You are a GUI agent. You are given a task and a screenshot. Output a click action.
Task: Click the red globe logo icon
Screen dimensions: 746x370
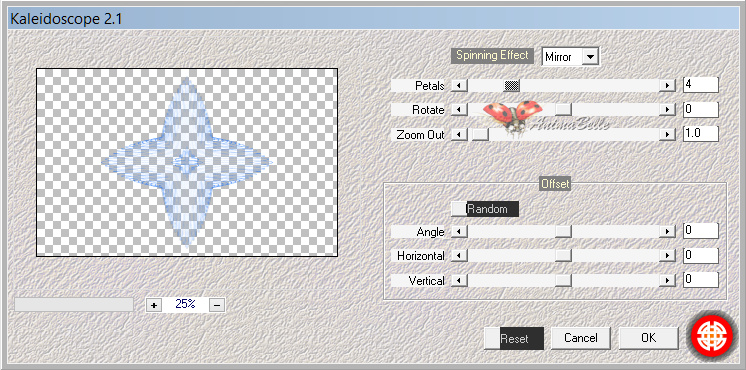pyautogui.click(x=711, y=337)
